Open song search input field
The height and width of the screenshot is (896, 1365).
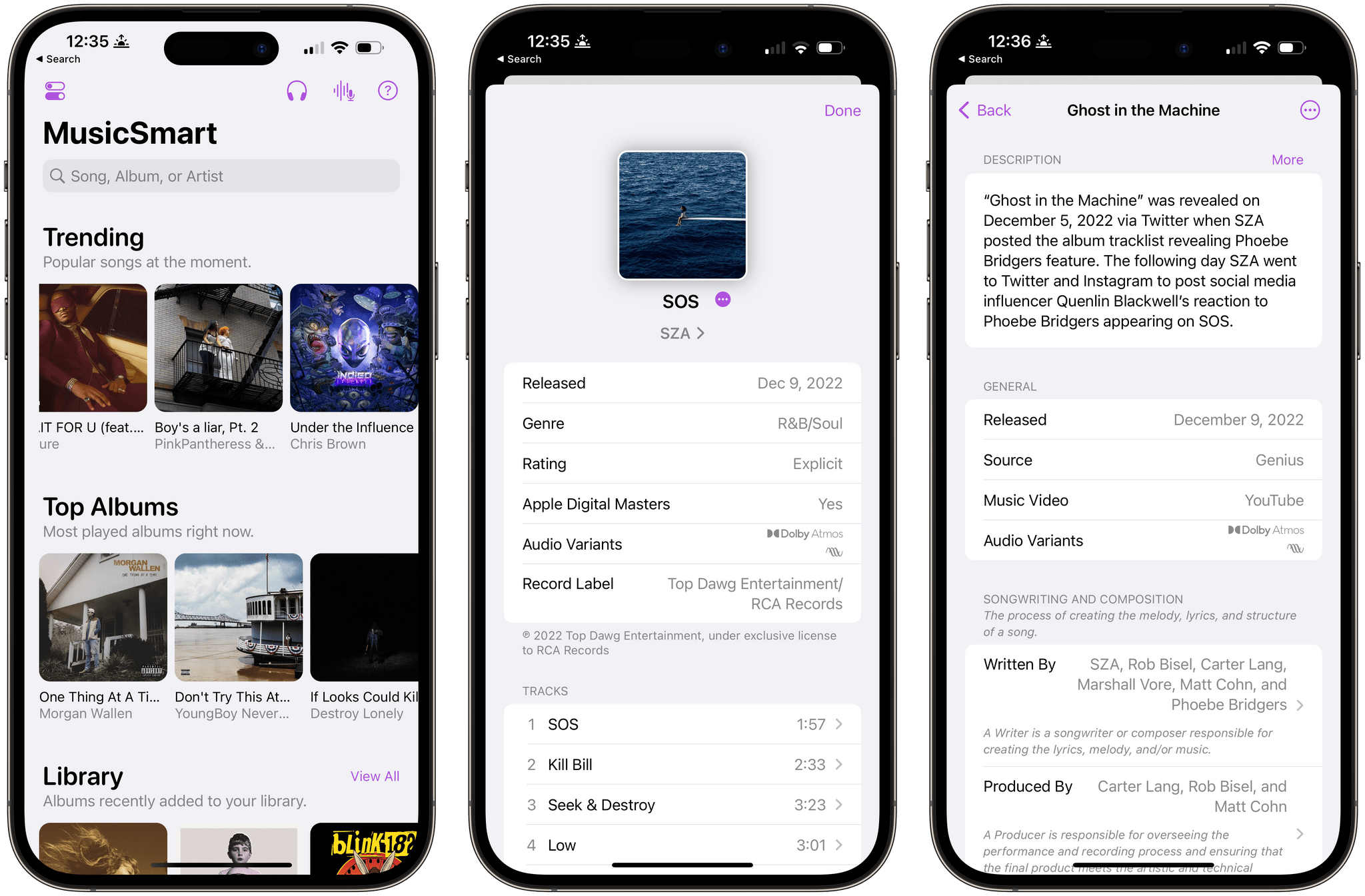point(219,178)
